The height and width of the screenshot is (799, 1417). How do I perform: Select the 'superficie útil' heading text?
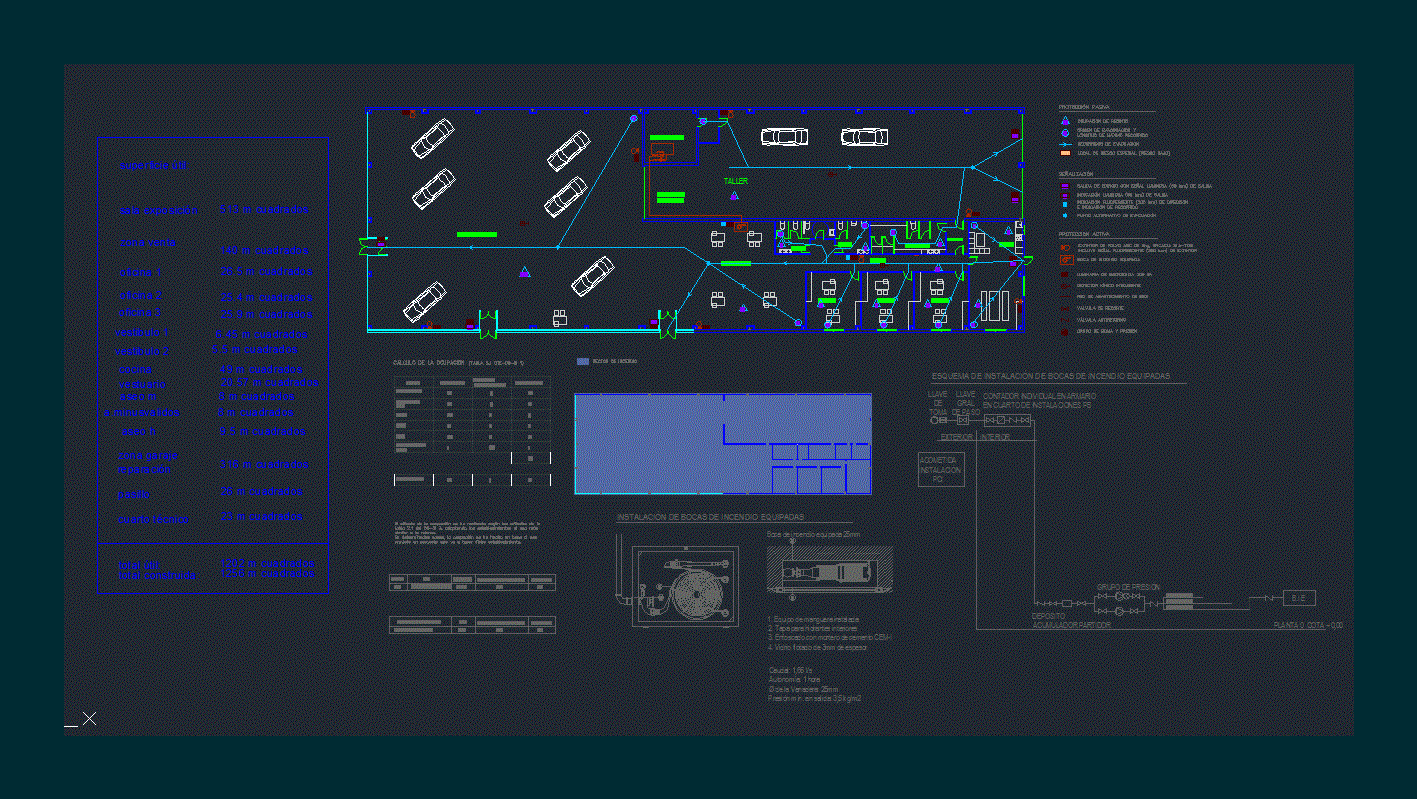pos(153,166)
